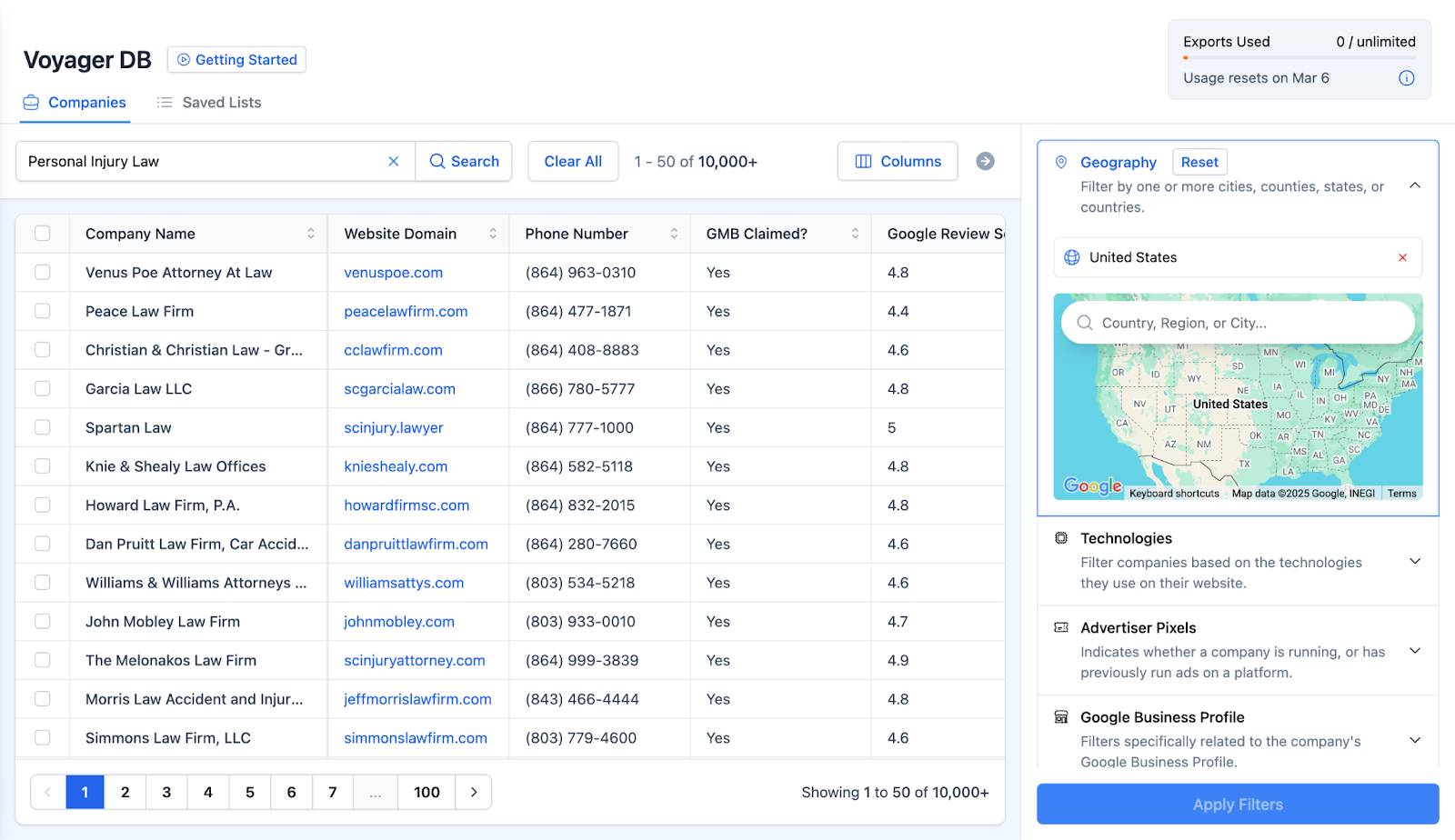
Task: Click the circular arrow icon beside Columns
Action: (985, 161)
